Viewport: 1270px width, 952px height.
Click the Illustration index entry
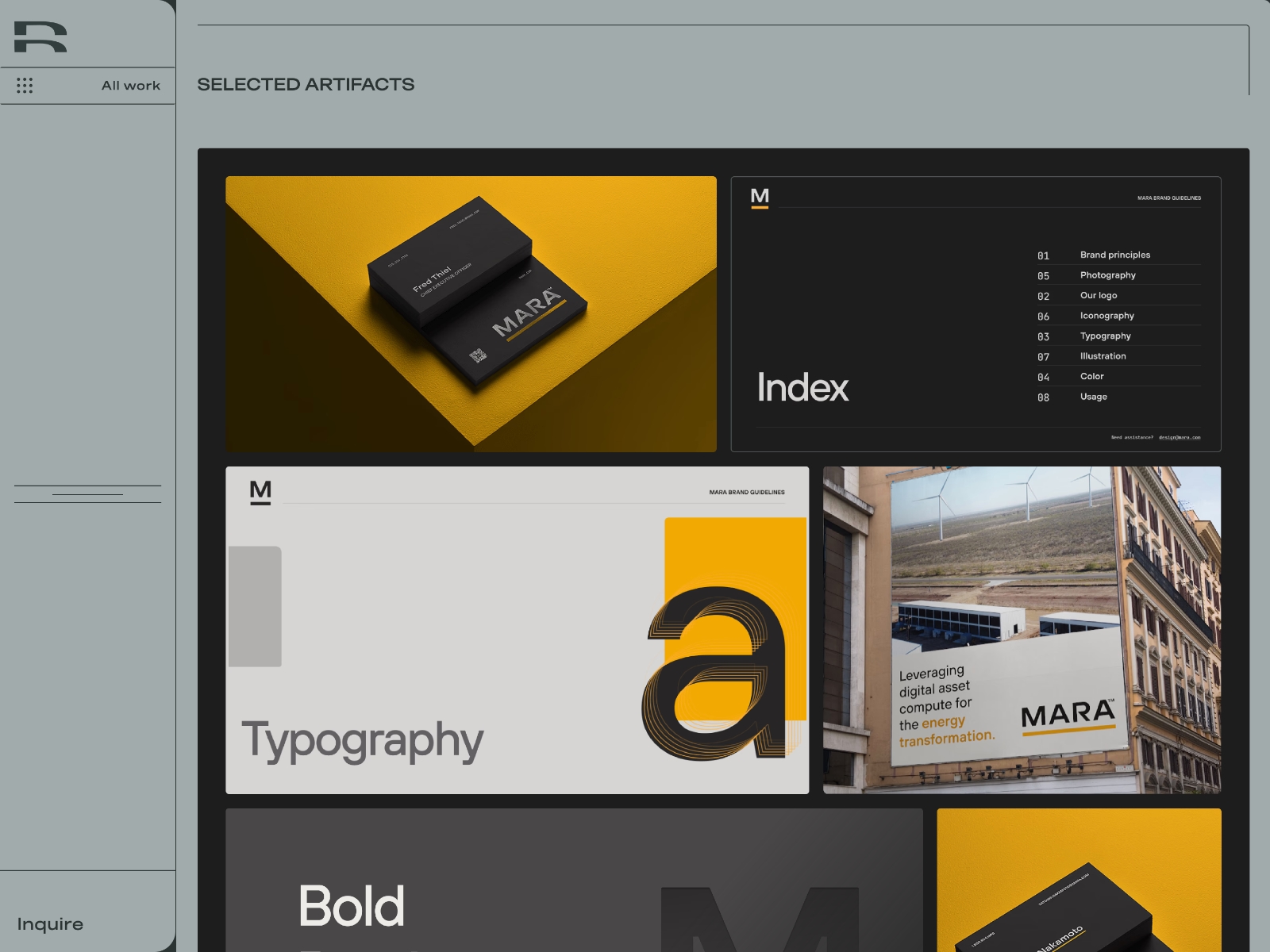[1103, 356]
